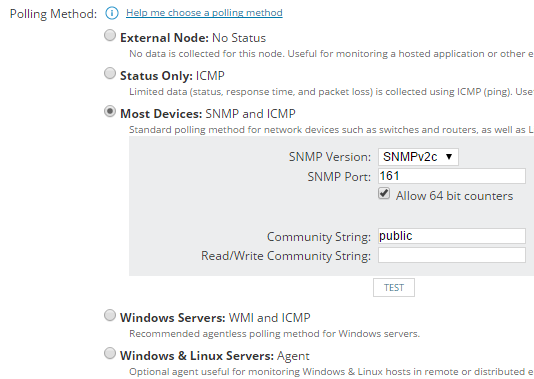
Task: Click the 'Status Only: ICMP' label
Action: pos(172,76)
